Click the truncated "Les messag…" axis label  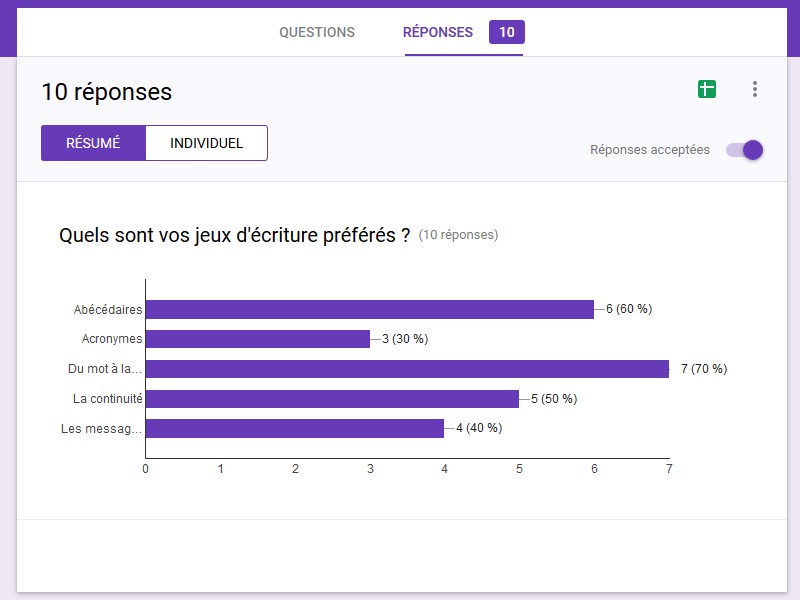click(102, 429)
